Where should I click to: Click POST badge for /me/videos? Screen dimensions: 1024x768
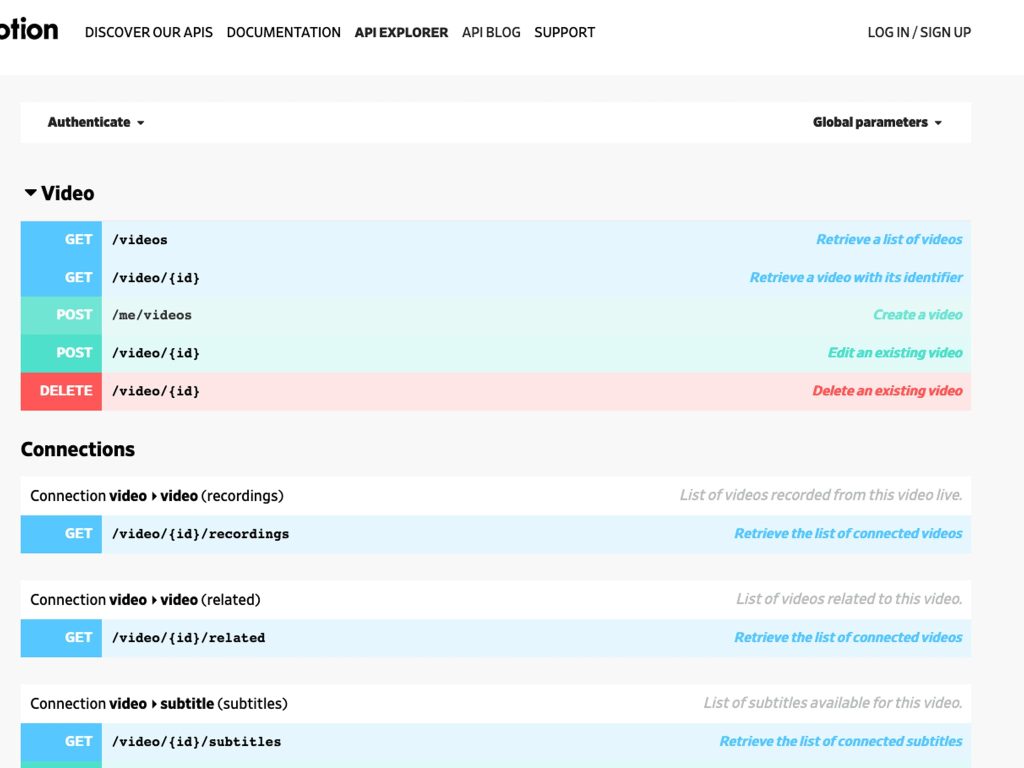coord(61,315)
